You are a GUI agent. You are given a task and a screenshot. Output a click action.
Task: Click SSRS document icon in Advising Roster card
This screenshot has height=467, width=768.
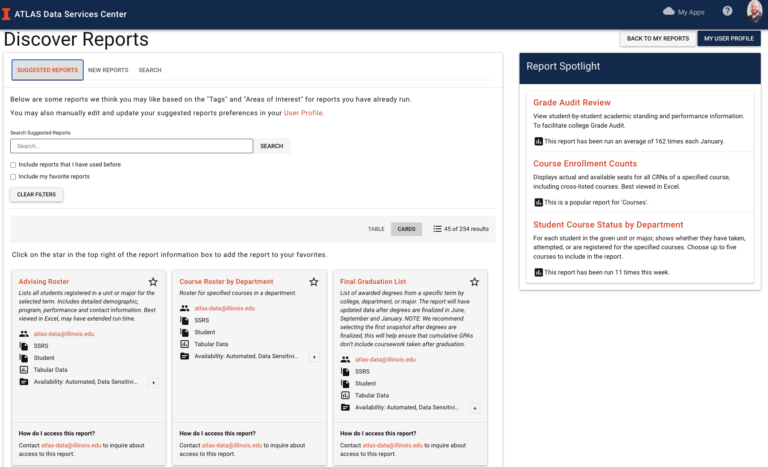point(24,345)
